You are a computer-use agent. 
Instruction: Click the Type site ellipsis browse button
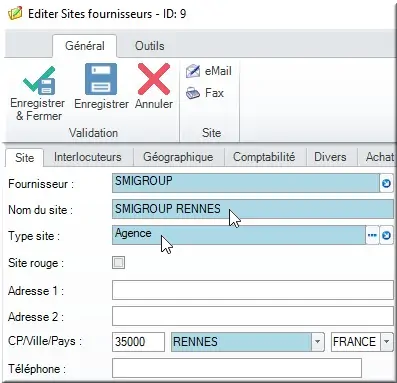pyautogui.click(x=372, y=235)
